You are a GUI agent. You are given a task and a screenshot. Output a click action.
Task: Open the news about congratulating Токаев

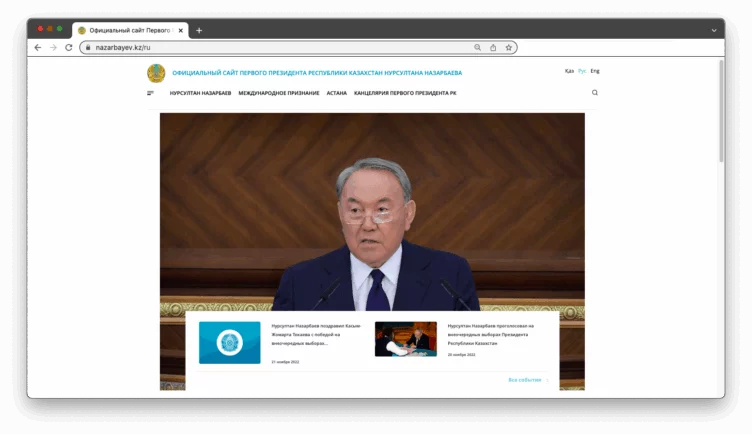coord(316,334)
